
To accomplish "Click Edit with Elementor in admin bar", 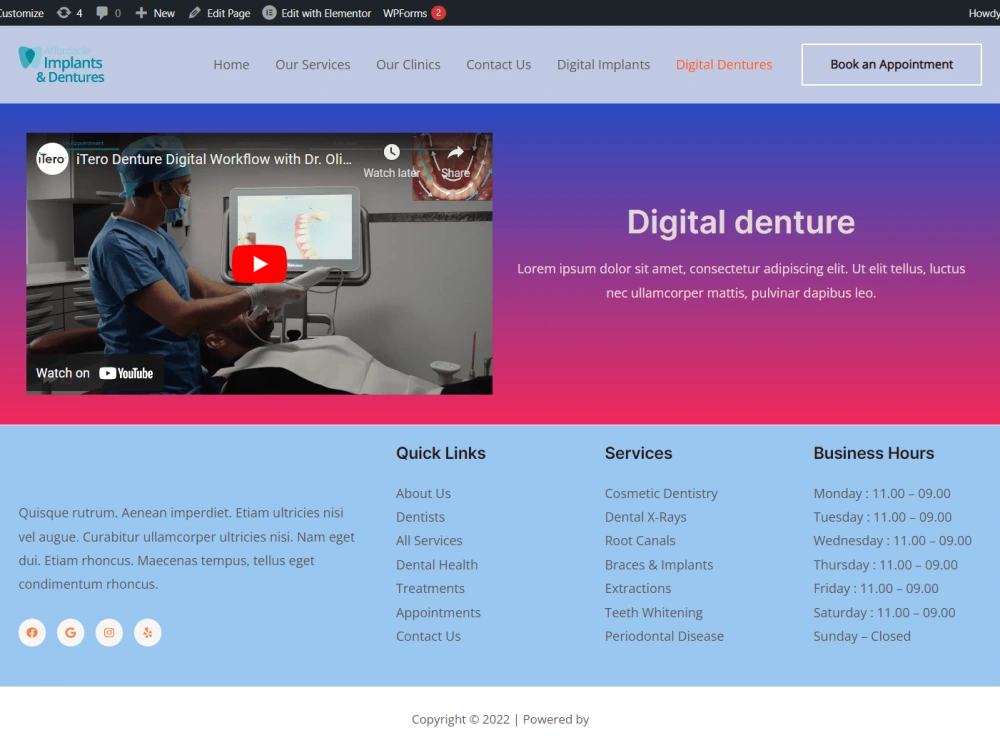I will [x=317, y=13].
